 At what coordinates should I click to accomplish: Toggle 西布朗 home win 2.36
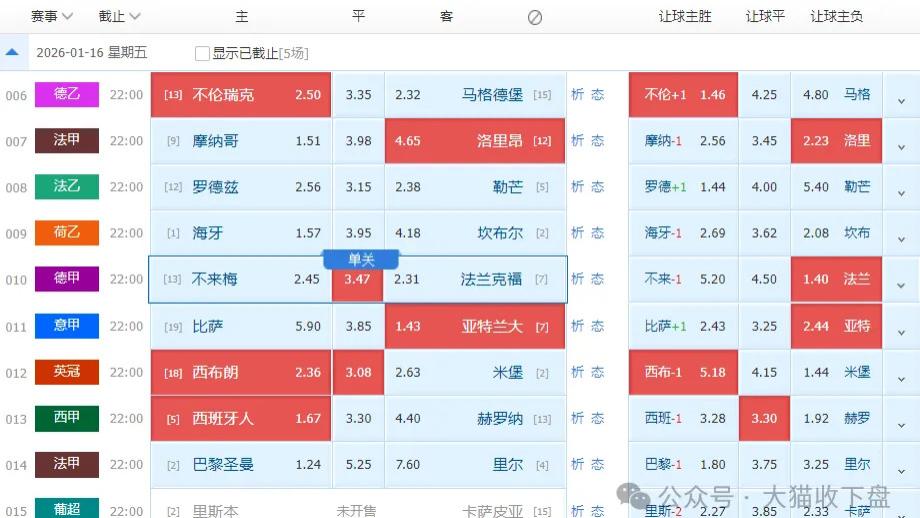pyautogui.click(x=241, y=373)
